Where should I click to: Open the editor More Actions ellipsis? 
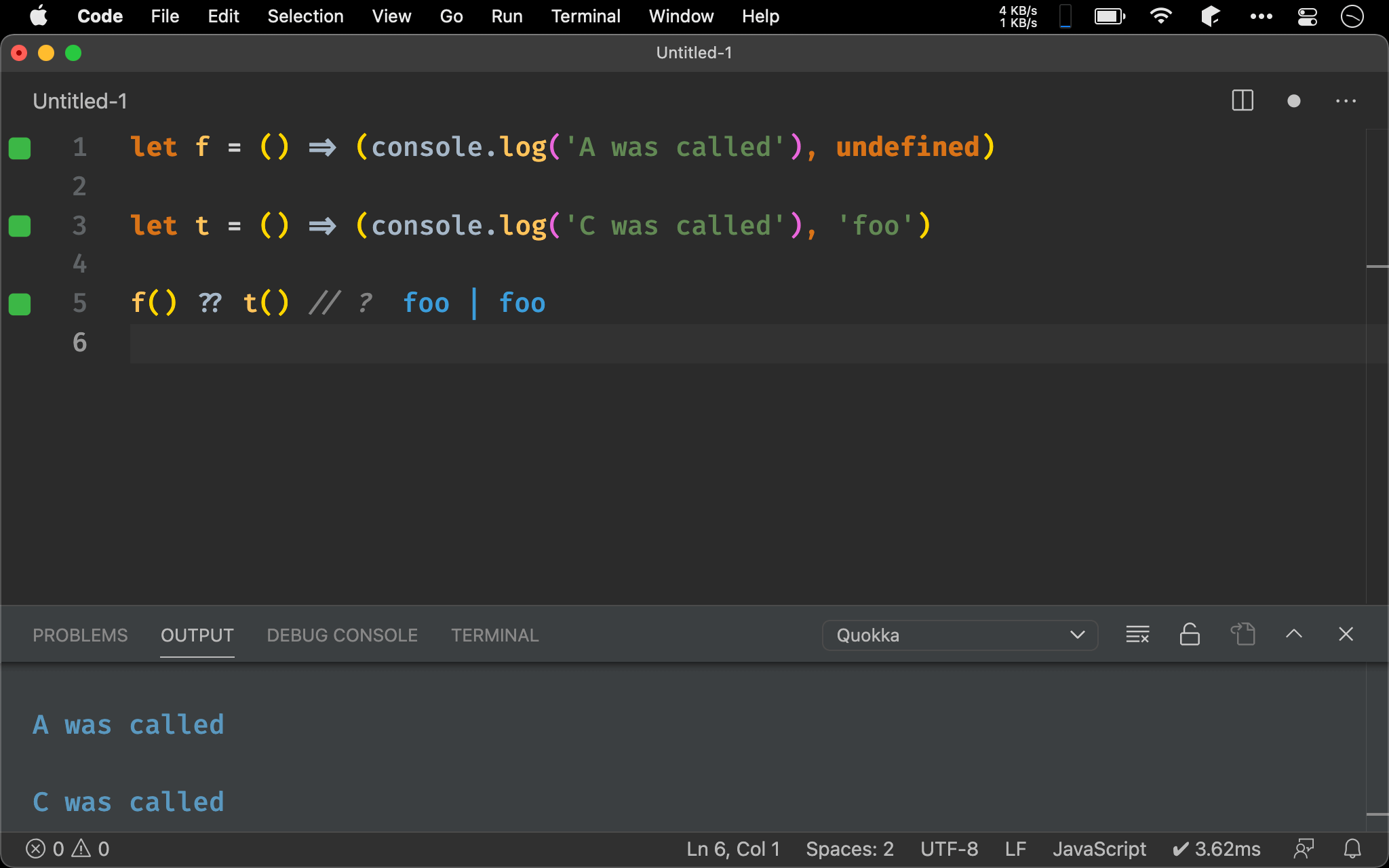[x=1346, y=101]
